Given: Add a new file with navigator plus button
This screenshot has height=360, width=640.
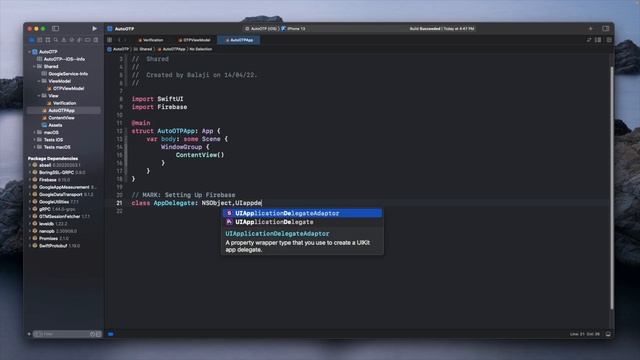Looking at the screenshot, I should (x=29, y=334).
